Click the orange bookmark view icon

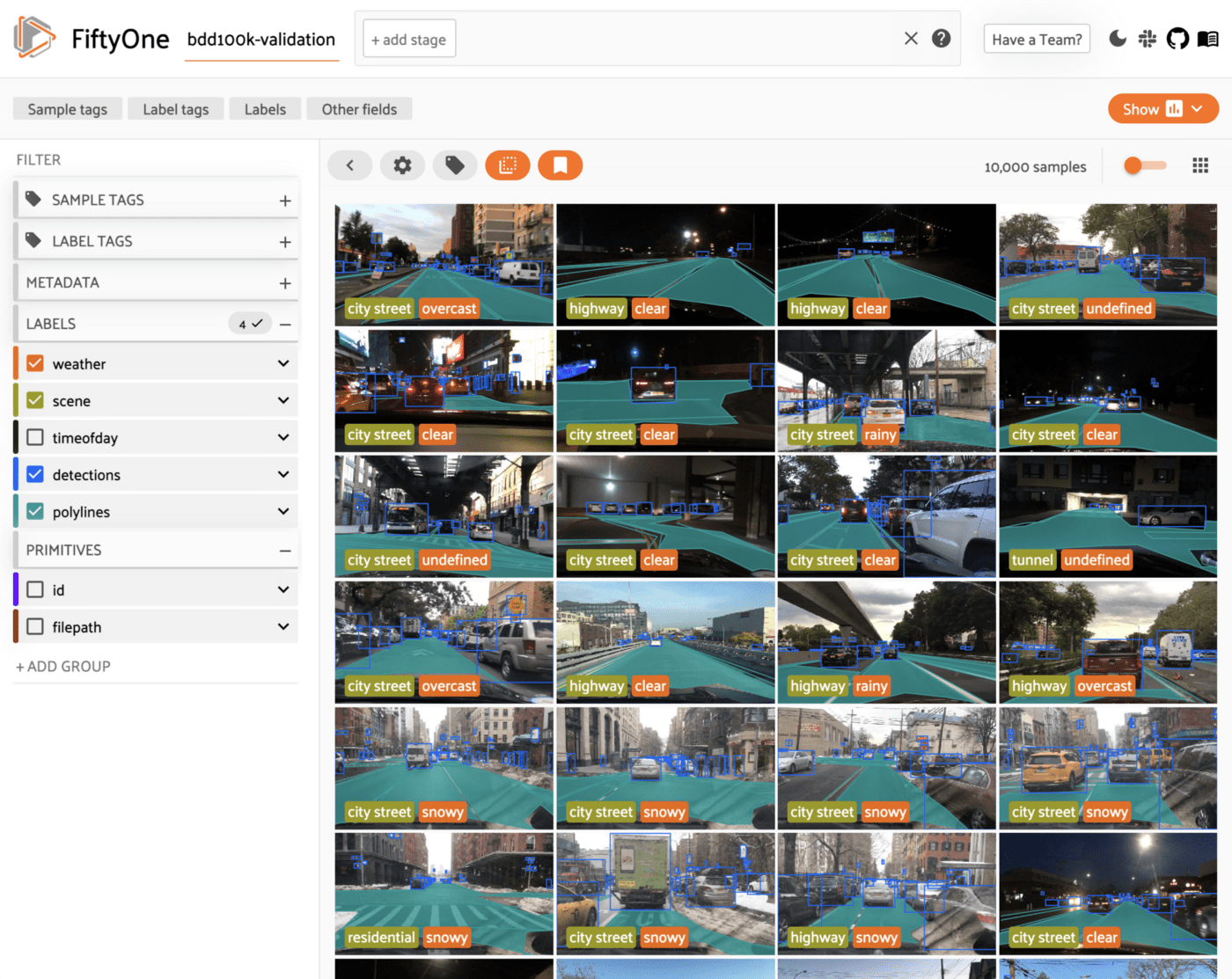click(561, 165)
